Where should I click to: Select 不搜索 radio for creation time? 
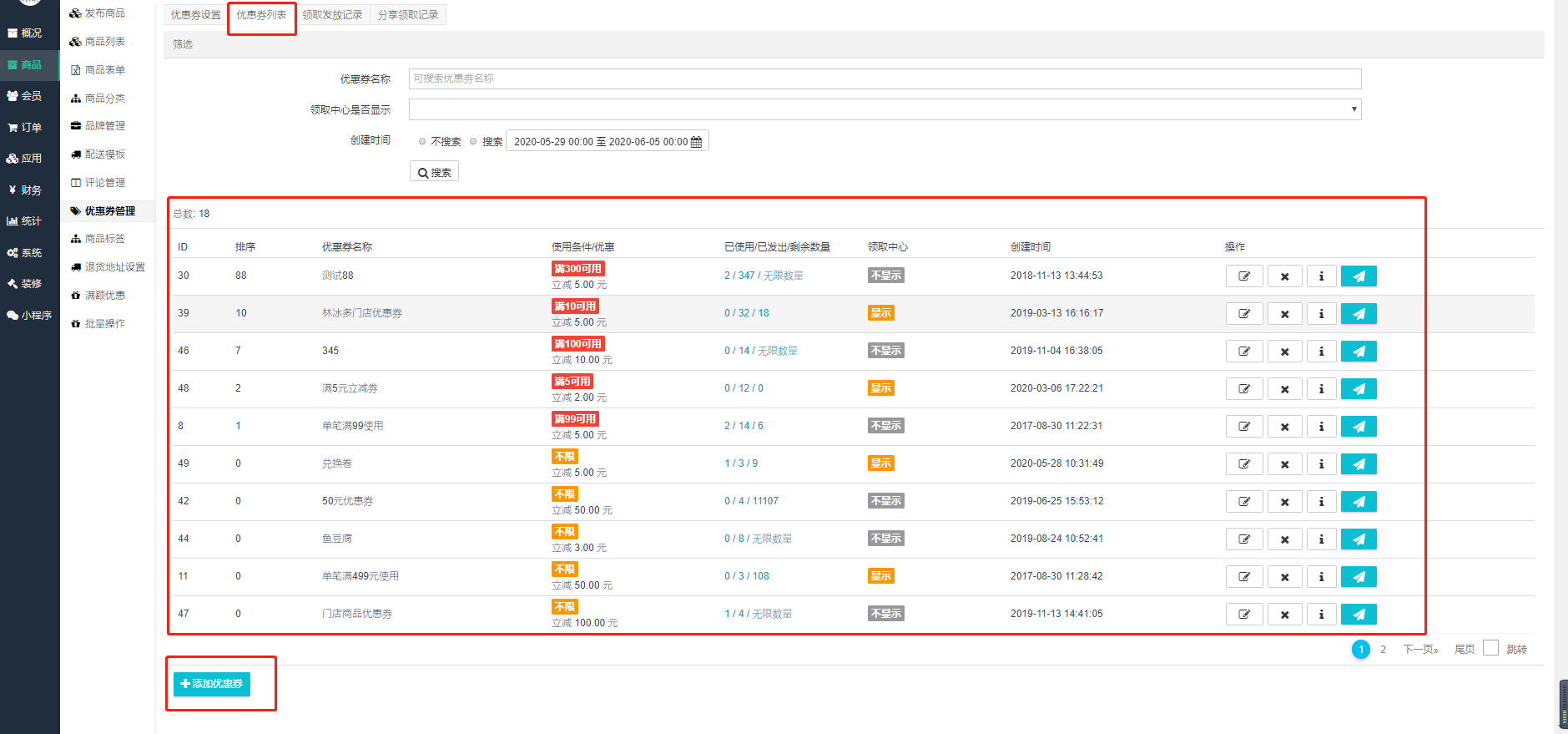pos(422,141)
